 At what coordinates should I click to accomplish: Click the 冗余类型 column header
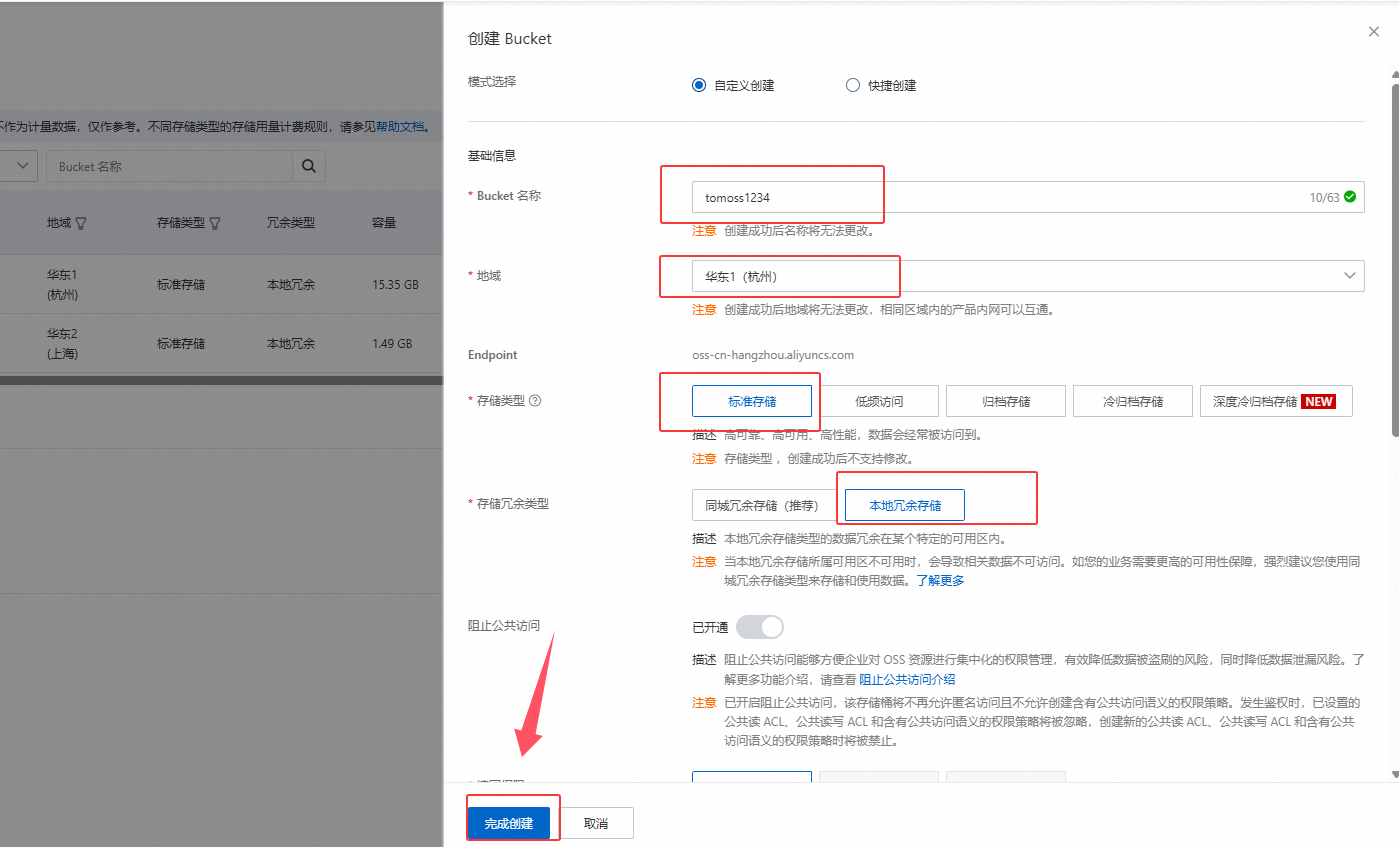click(x=291, y=223)
